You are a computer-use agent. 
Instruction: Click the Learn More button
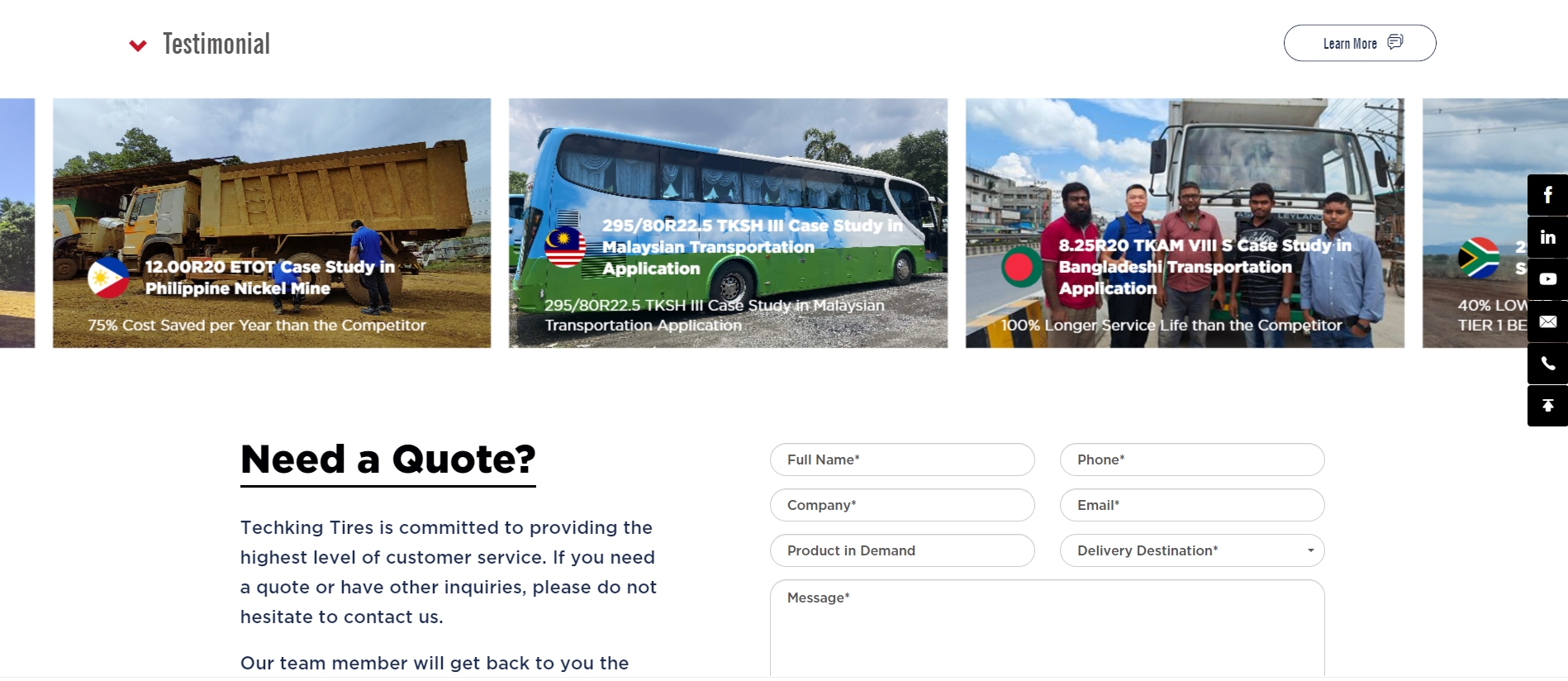pyautogui.click(x=1360, y=43)
